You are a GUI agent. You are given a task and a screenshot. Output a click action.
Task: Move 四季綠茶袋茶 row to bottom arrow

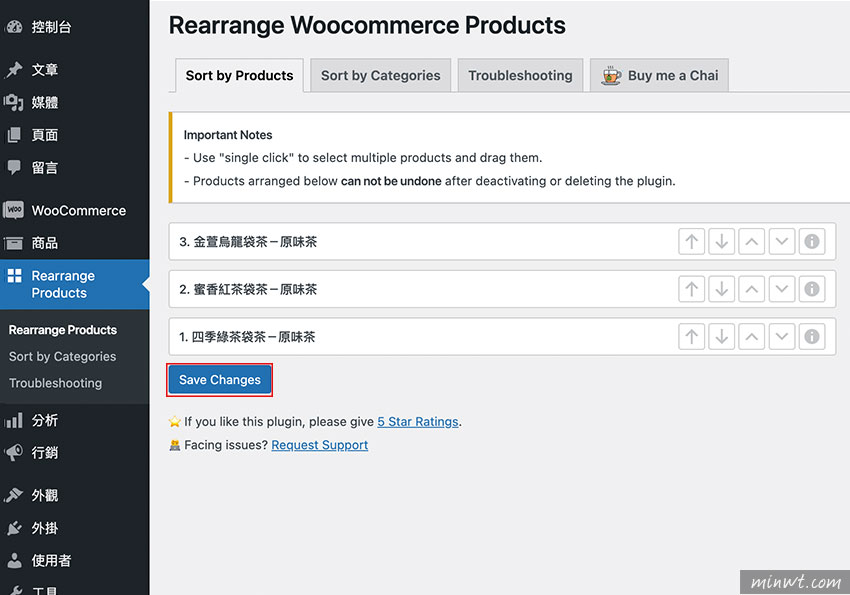tap(722, 337)
